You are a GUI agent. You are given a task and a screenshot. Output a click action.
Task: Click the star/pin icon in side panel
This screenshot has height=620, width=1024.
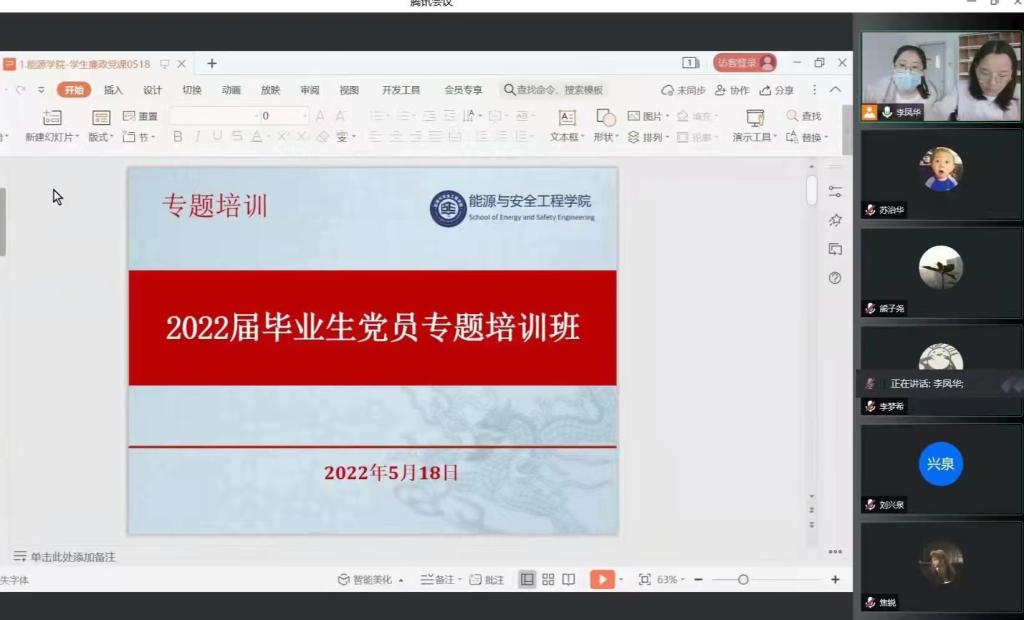[x=835, y=220]
